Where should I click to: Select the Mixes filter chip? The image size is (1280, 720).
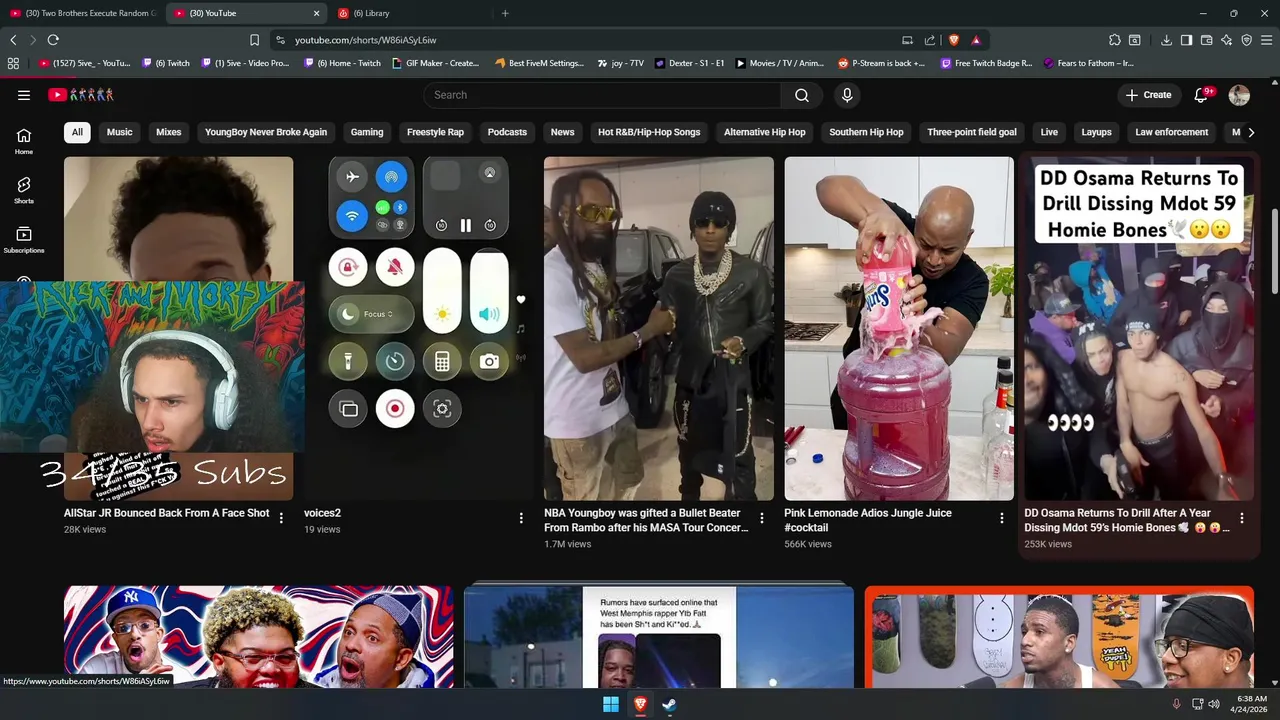tap(169, 132)
